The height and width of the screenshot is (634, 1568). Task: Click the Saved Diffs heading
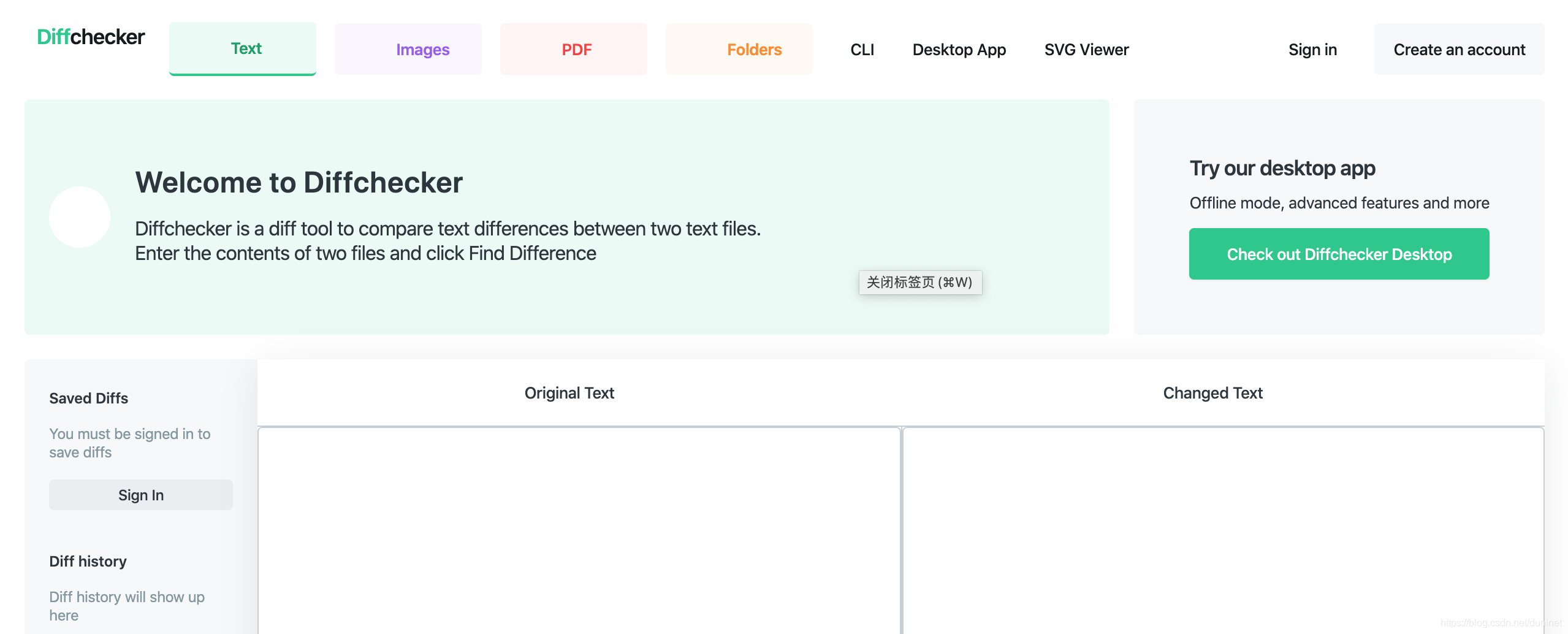click(x=89, y=398)
